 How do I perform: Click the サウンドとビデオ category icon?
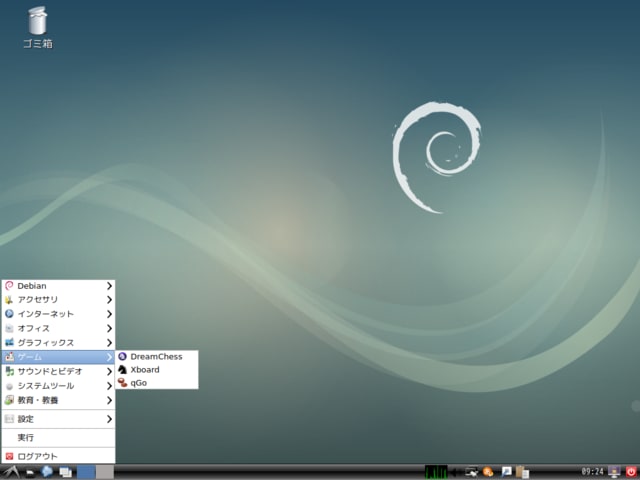point(9,371)
